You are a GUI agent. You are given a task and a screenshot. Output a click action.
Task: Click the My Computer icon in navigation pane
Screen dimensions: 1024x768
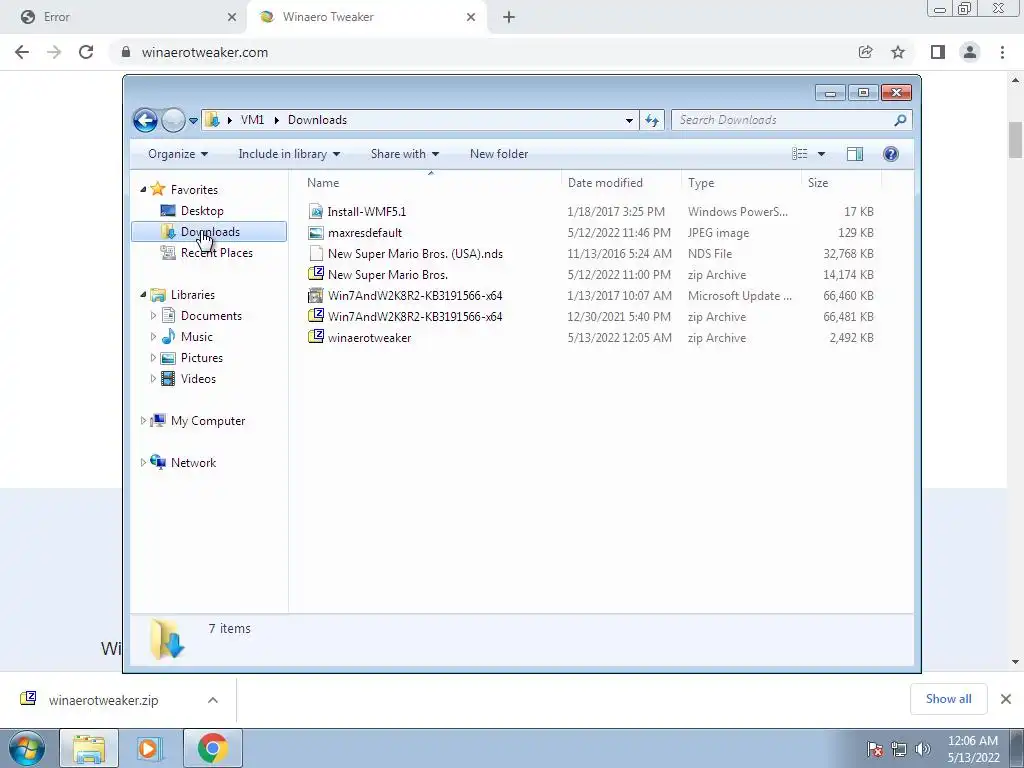coord(158,421)
